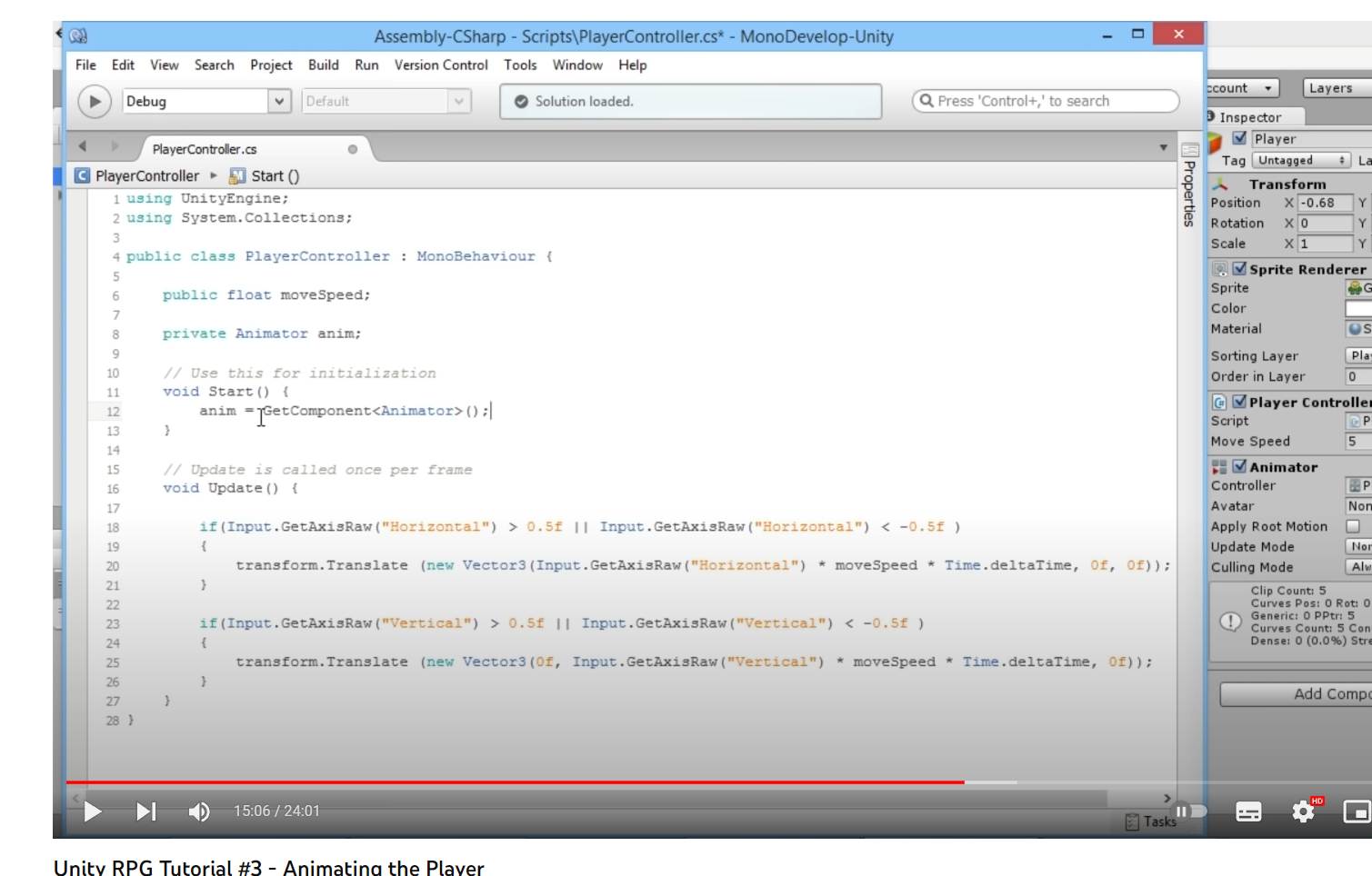Click the search box 'Press Control+, to search'
The height and width of the screenshot is (876, 1372).
(x=1046, y=101)
